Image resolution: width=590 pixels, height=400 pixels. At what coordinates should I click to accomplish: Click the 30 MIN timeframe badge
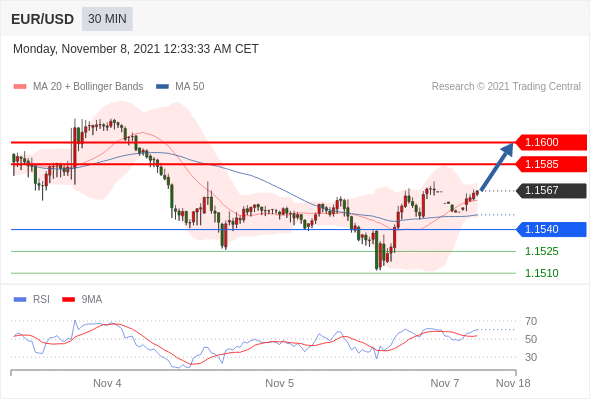pyautogui.click(x=107, y=19)
